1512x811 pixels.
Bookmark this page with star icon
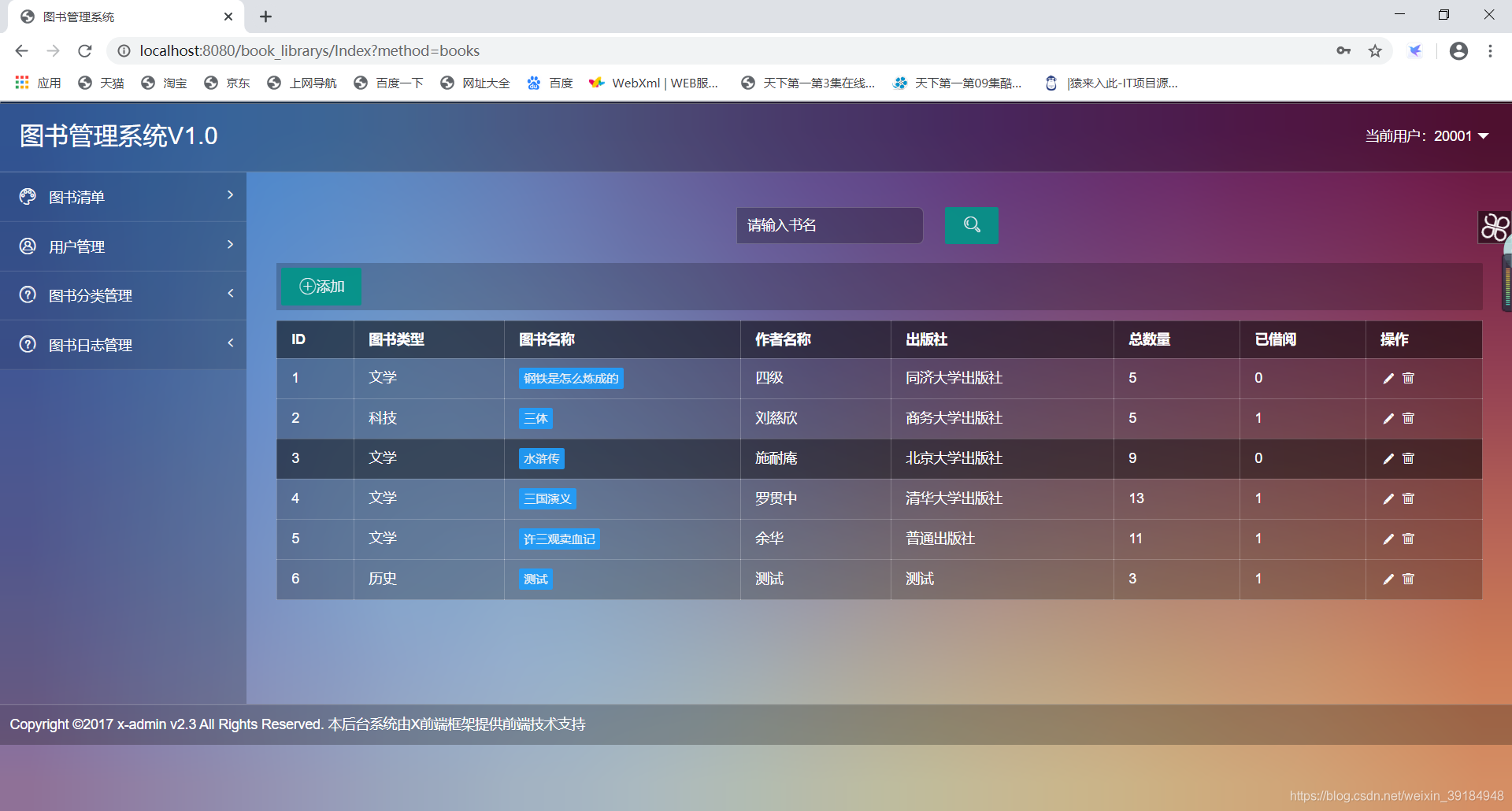coord(1375,51)
